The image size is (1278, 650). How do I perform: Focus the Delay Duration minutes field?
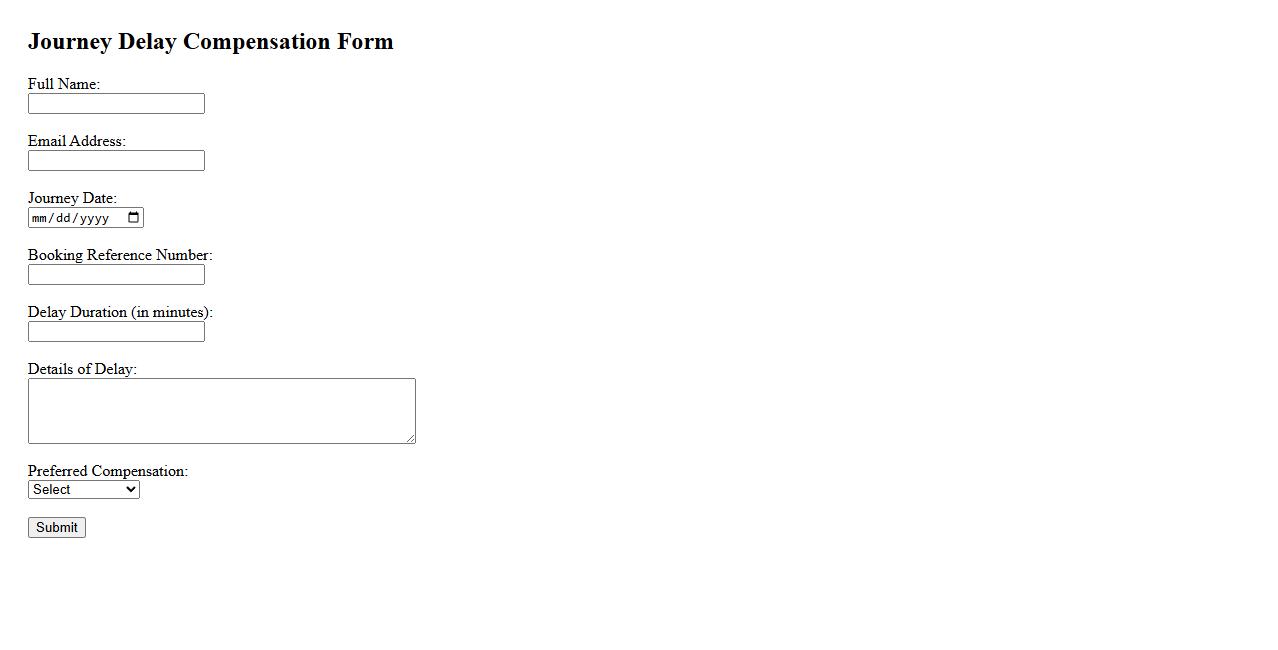click(x=116, y=332)
